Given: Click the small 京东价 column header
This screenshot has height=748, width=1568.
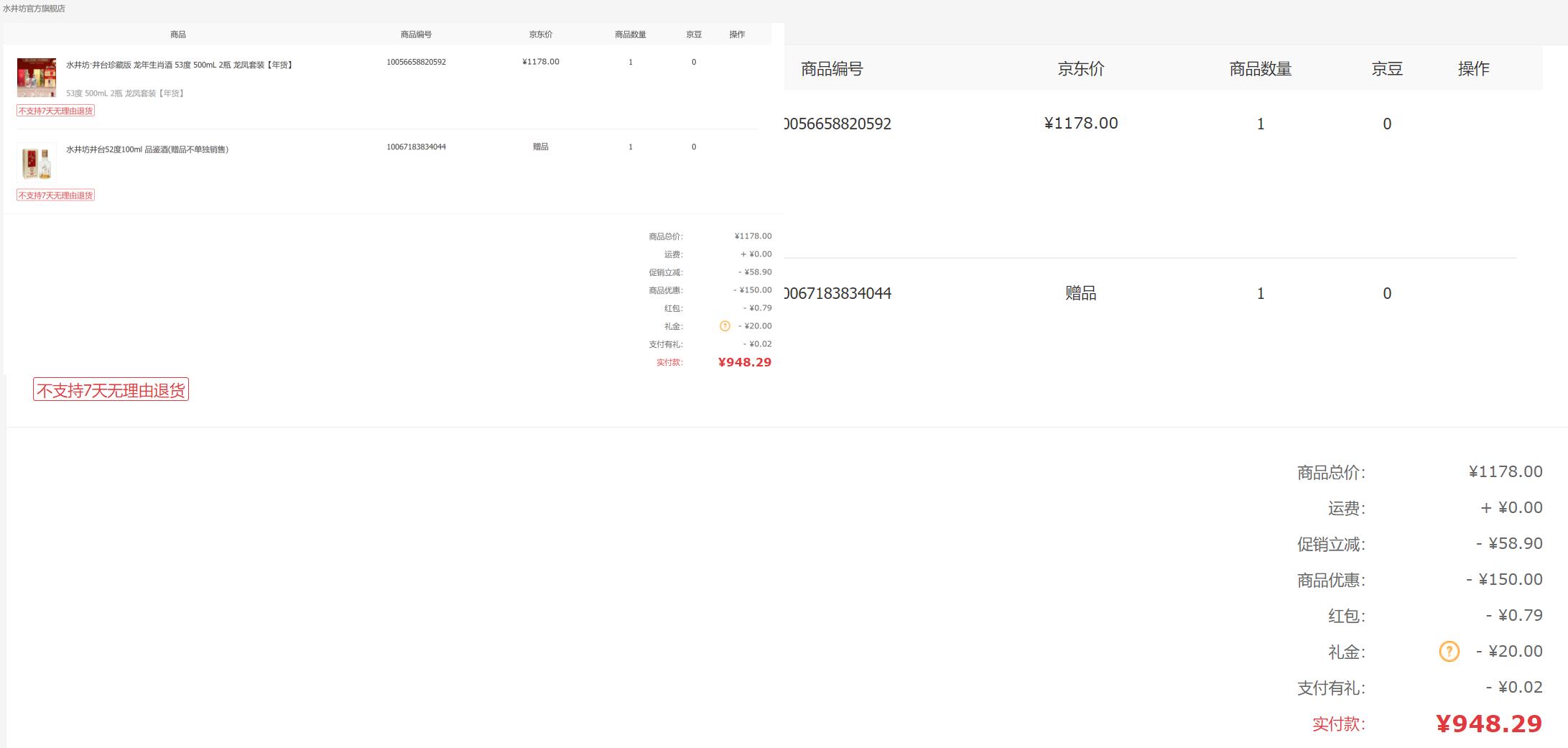Looking at the screenshot, I should click(x=541, y=34).
